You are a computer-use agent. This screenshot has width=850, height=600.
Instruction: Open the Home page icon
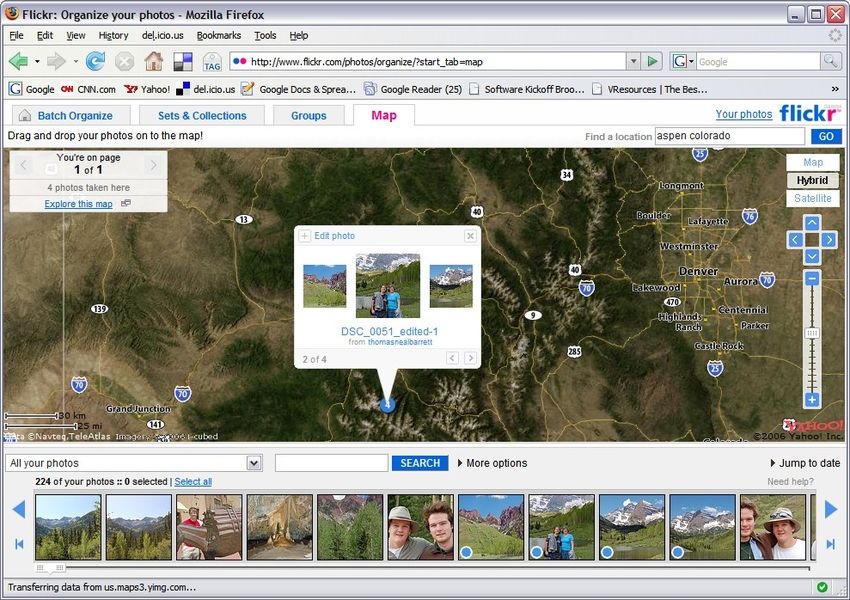tap(154, 61)
